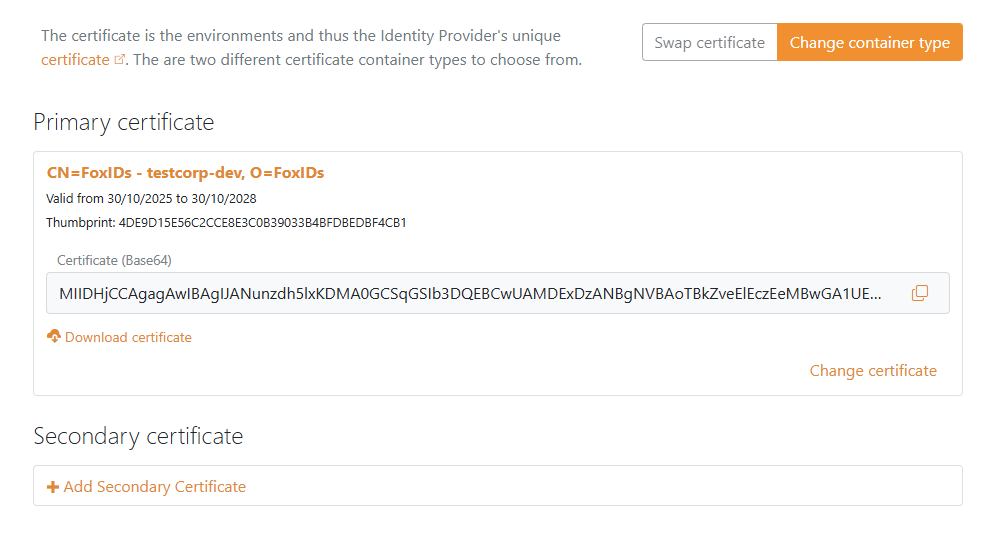
Task: Click the plus icon for secondary certificate
Action: [x=53, y=487]
